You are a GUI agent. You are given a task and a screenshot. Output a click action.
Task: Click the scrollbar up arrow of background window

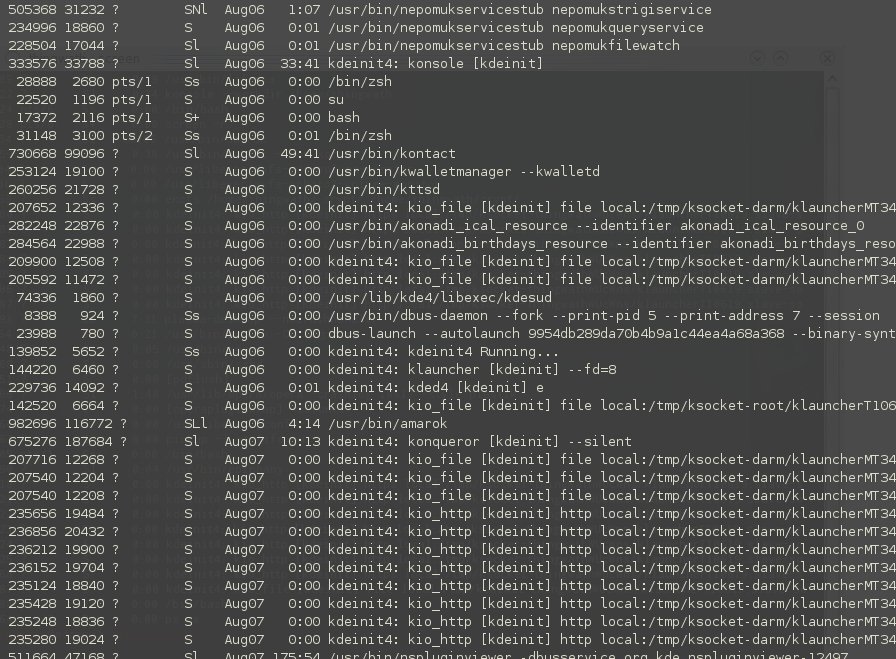832,78
